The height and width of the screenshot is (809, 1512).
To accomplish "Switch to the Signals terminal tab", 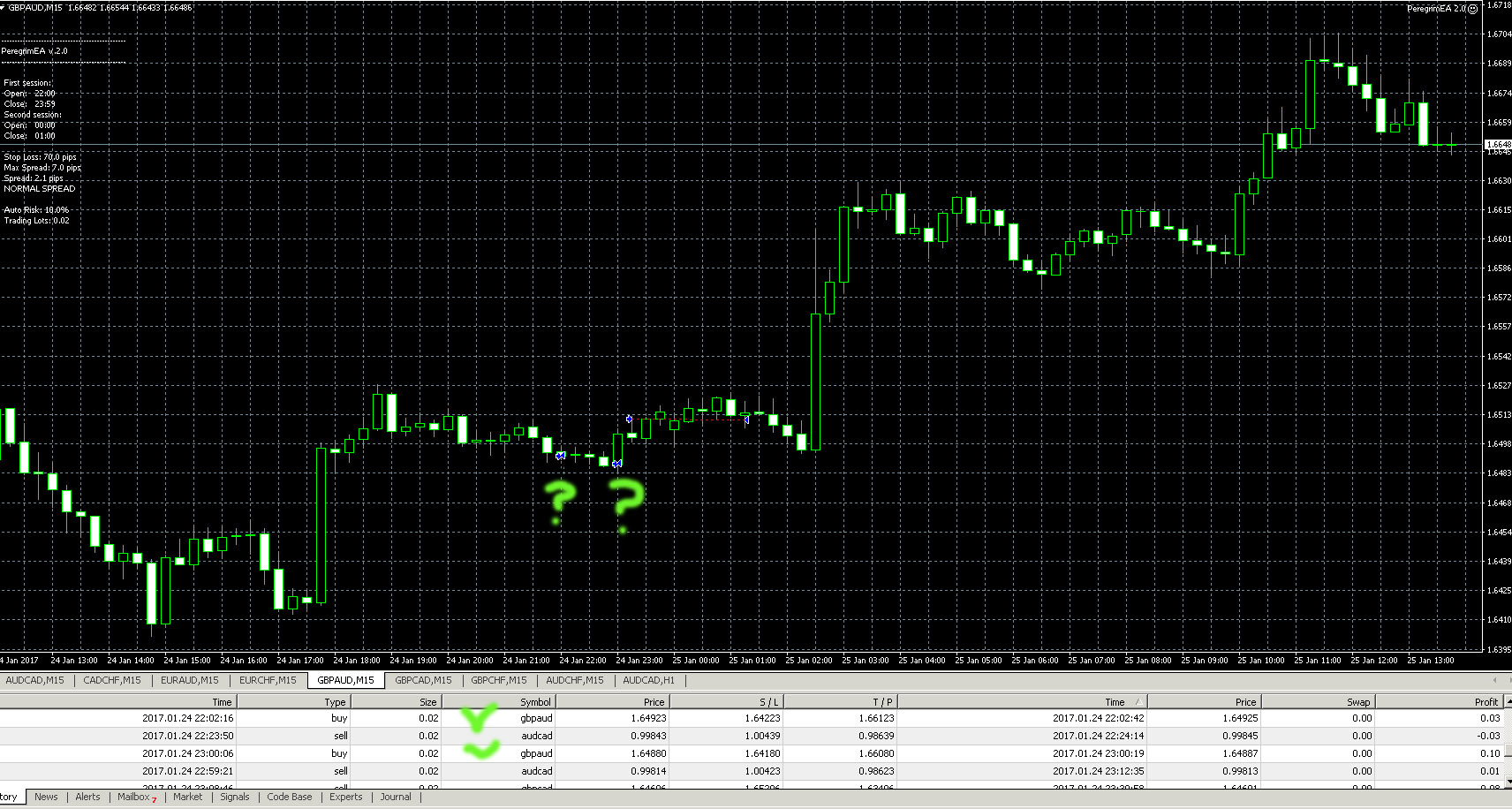I will tap(235, 797).
